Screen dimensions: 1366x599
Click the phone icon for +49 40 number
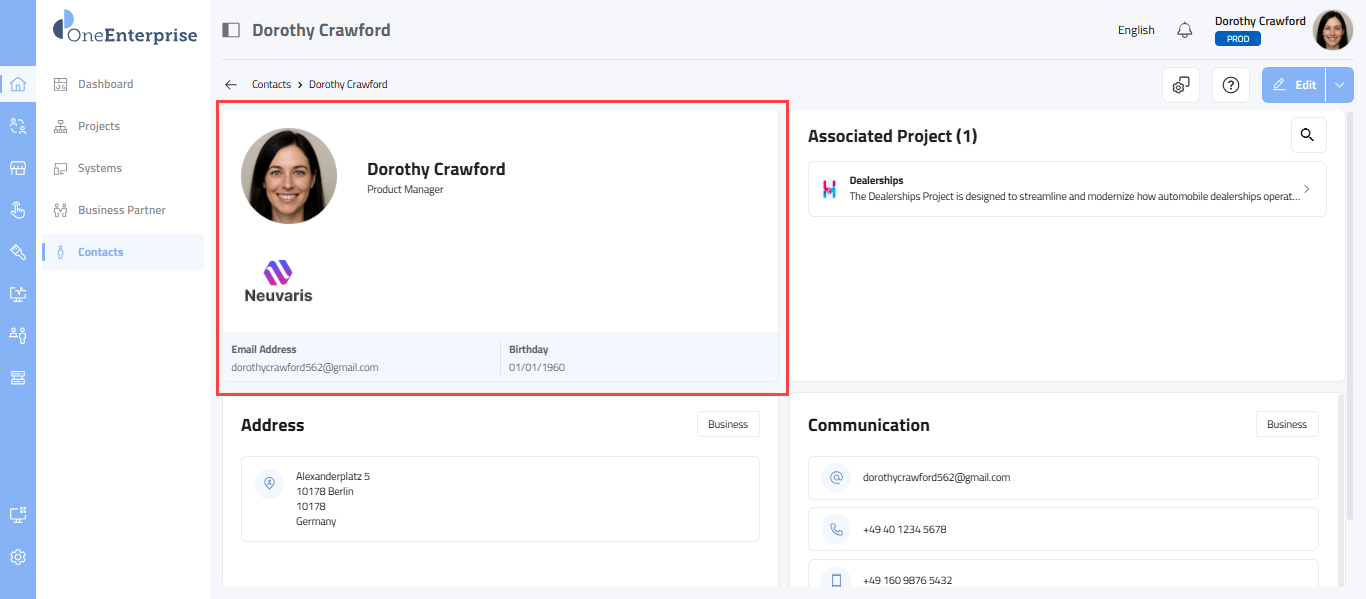point(836,529)
